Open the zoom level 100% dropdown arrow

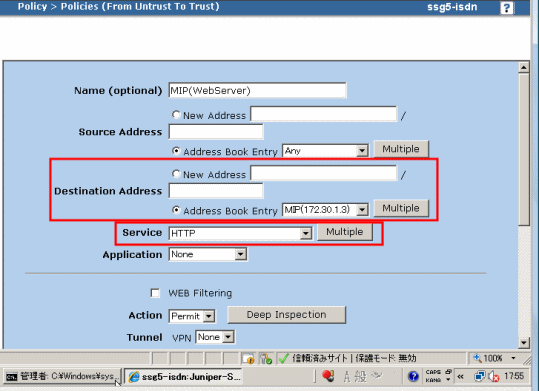point(513,358)
